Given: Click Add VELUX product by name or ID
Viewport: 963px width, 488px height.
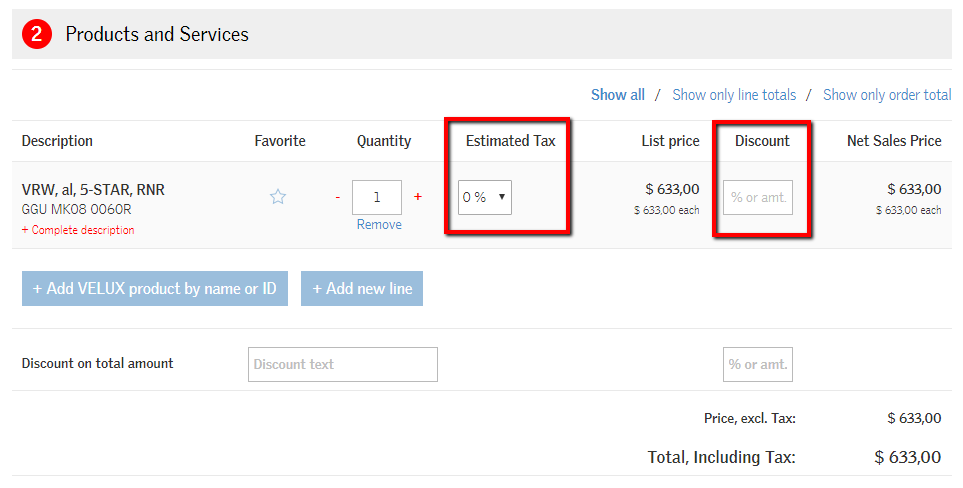Looking at the screenshot, I should tap(155, 288).
